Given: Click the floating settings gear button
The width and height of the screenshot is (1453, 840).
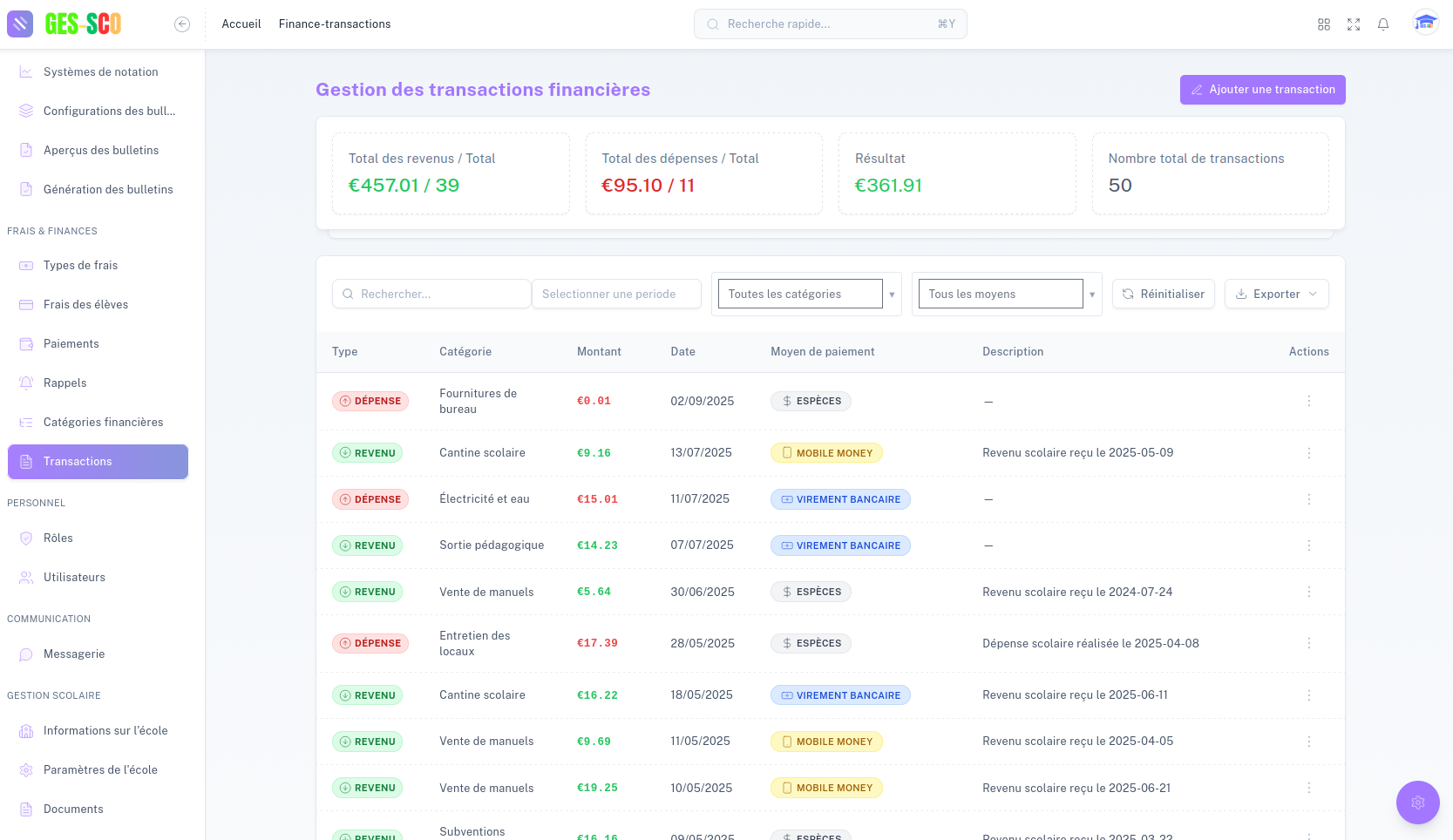Looking at the screenshot, I should (x=1417, y=802).
